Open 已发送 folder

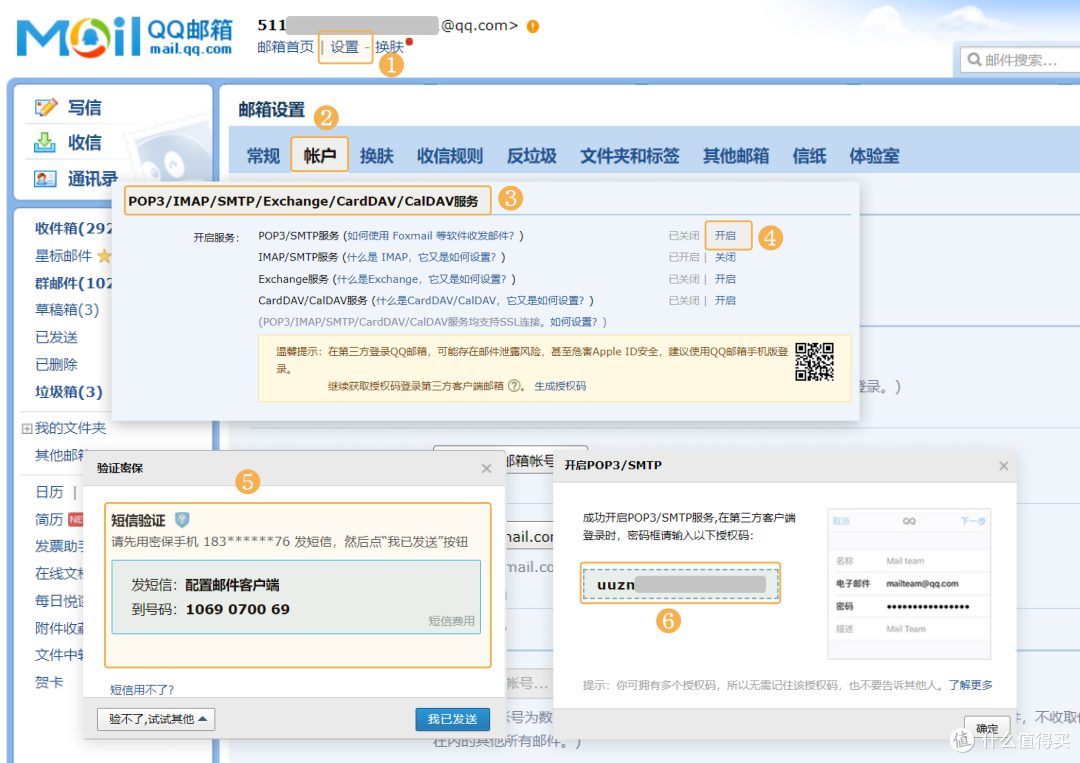56,337
